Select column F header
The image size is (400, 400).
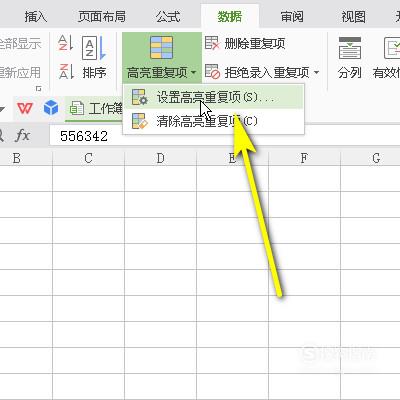(x=304, y=158)
